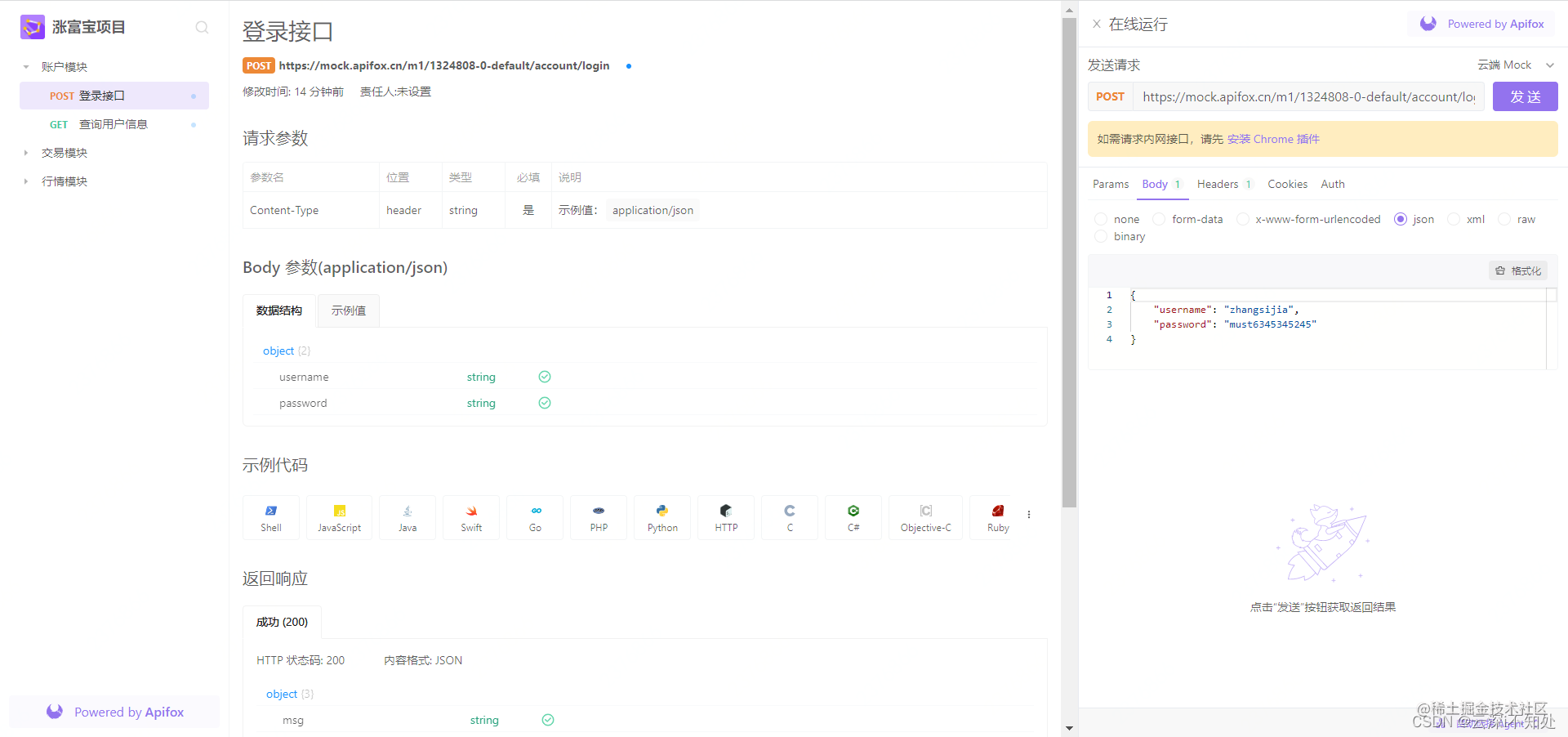1568x737 pixels.
Task: Click the checkmark icon in password row
Action: coord(545,403)
